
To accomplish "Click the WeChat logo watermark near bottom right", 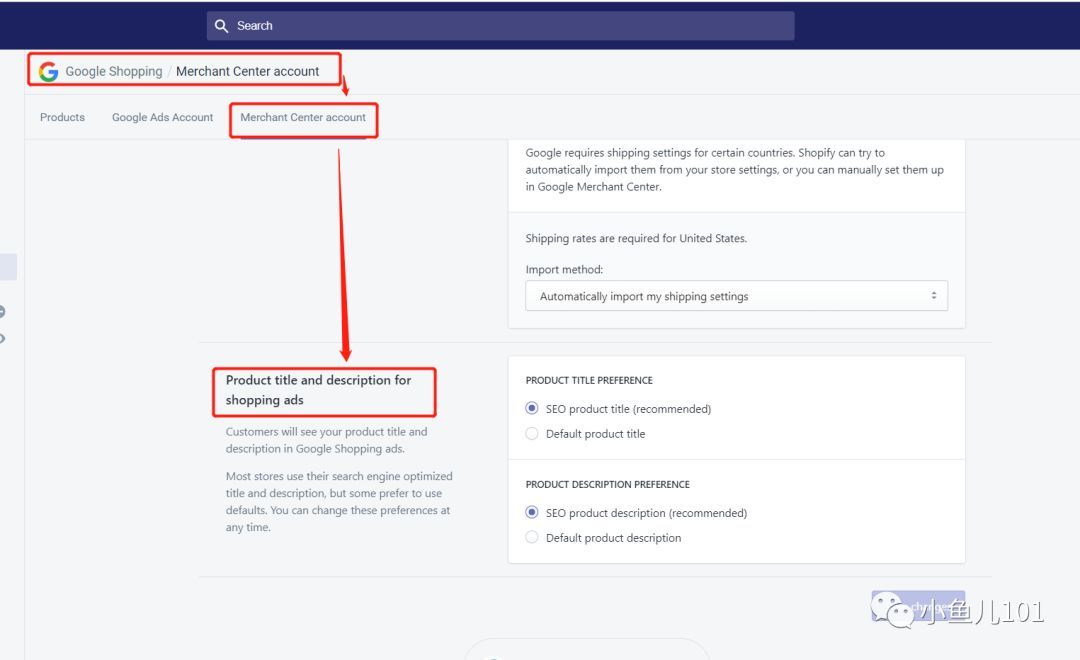I will (888, 610).
